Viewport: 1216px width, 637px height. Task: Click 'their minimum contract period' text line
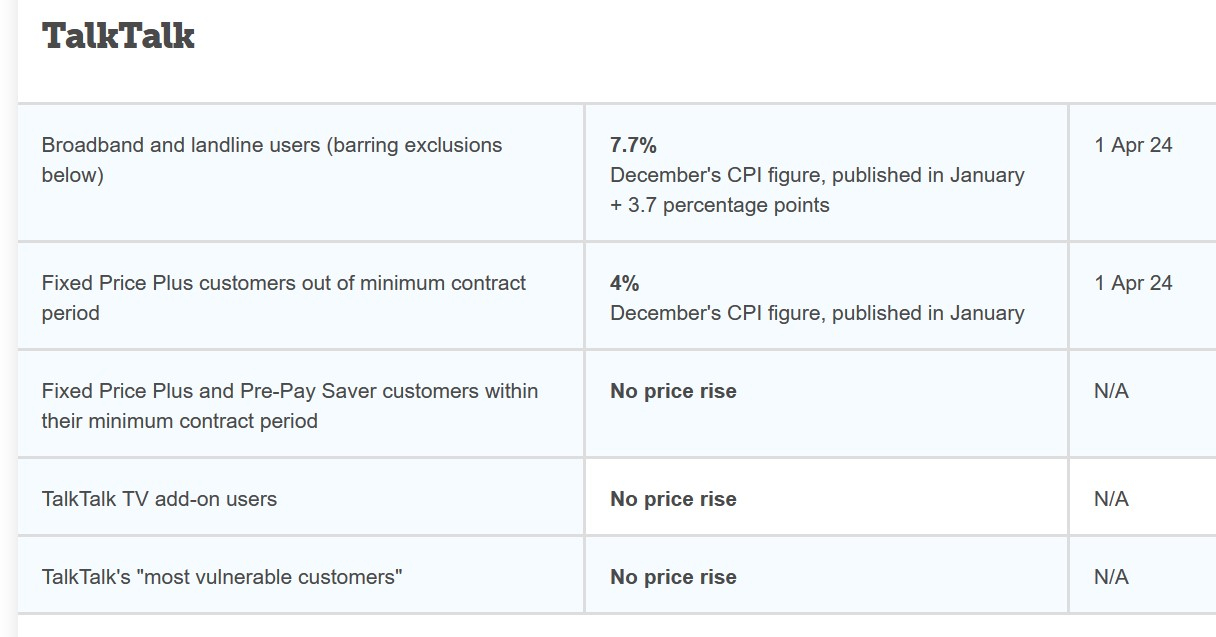coord(179,421)
